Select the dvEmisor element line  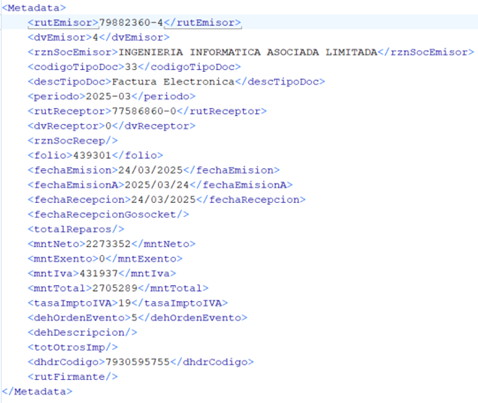(99, 37)
